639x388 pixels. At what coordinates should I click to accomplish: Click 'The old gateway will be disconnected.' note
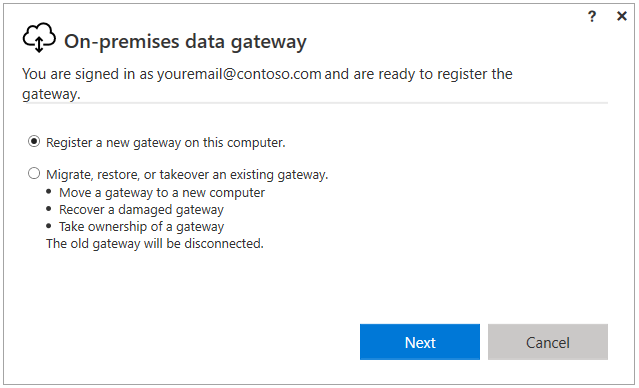(x=155, y=243)
